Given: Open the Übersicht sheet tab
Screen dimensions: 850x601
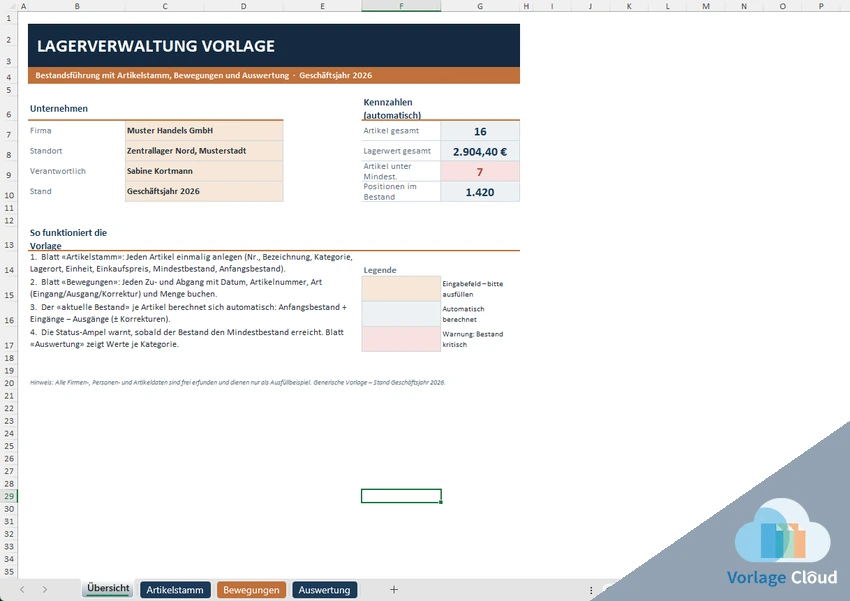Looking at the screenshot, I should [108, 589].
